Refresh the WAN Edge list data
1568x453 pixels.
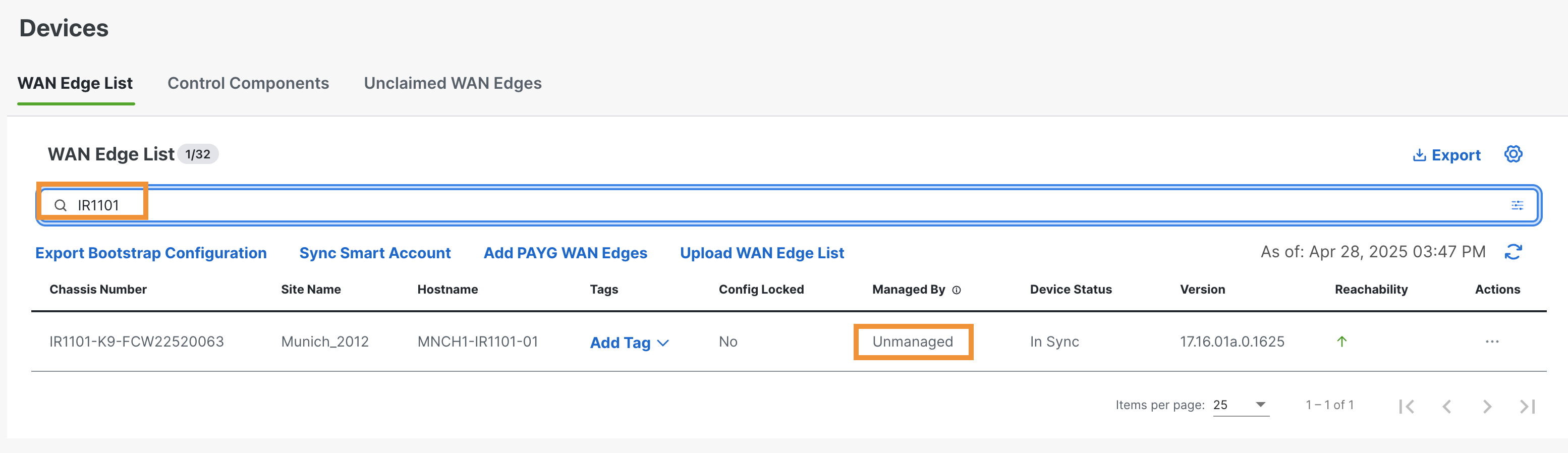(x=1513, y=251)
